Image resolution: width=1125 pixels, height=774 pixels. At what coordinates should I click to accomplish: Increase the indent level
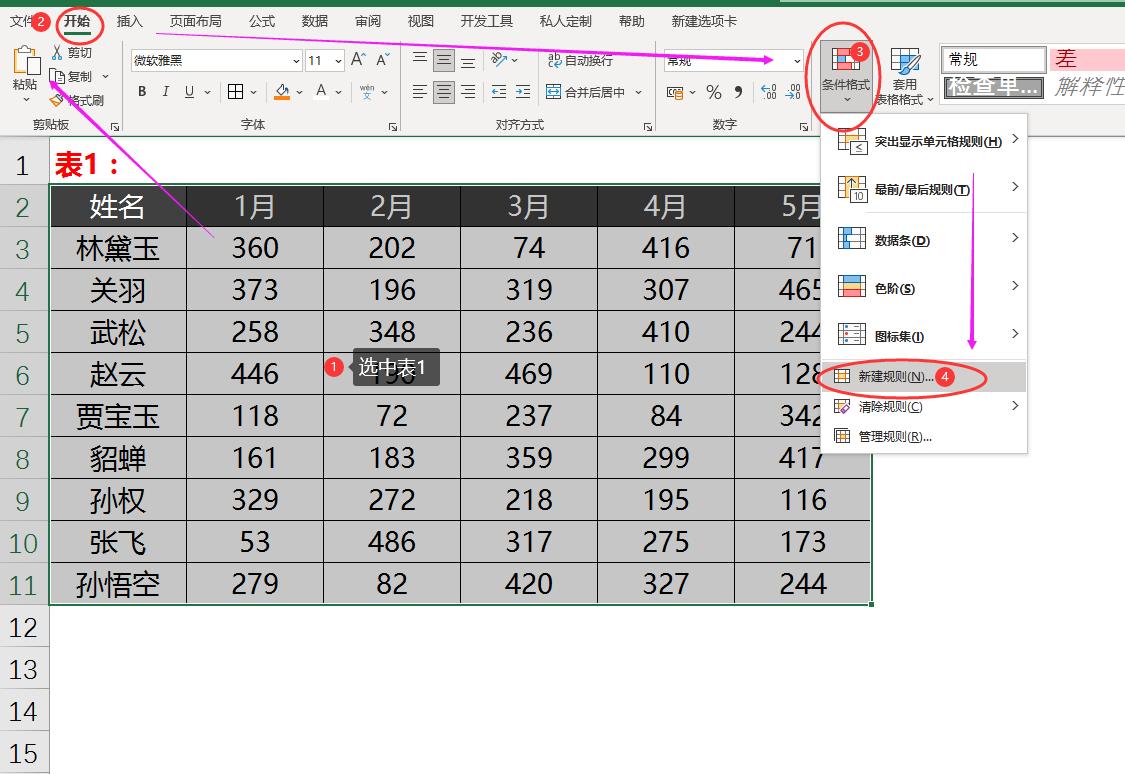coord(523,92)
